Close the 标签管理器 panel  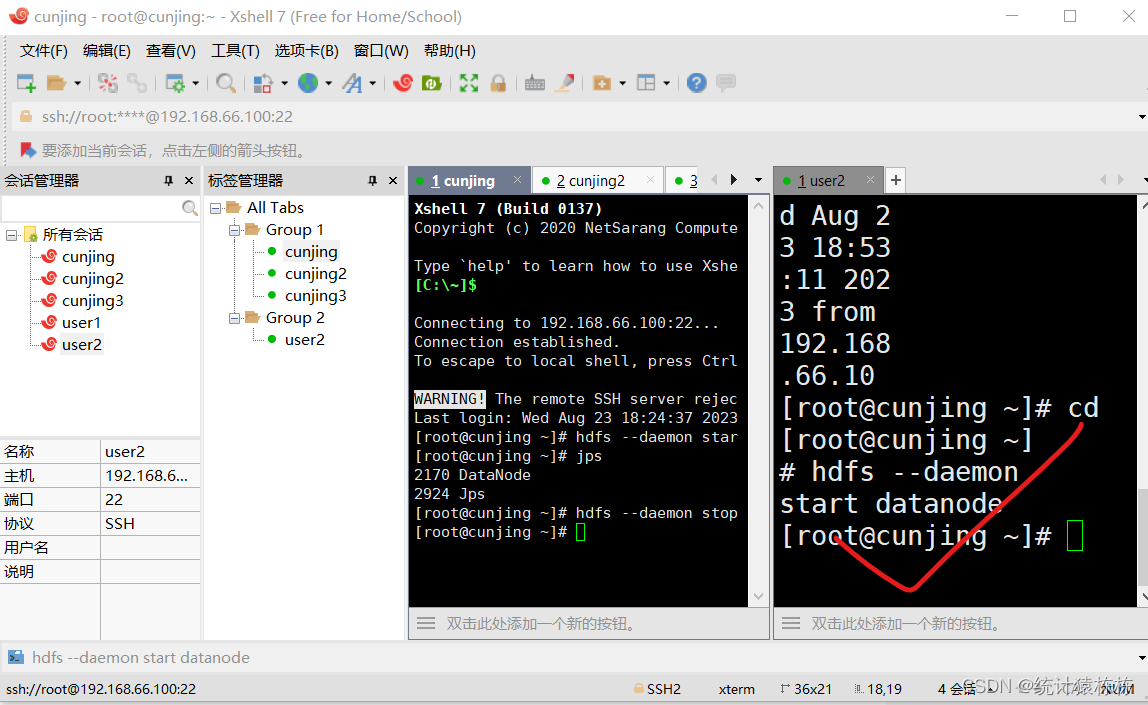tap(393, 181)
